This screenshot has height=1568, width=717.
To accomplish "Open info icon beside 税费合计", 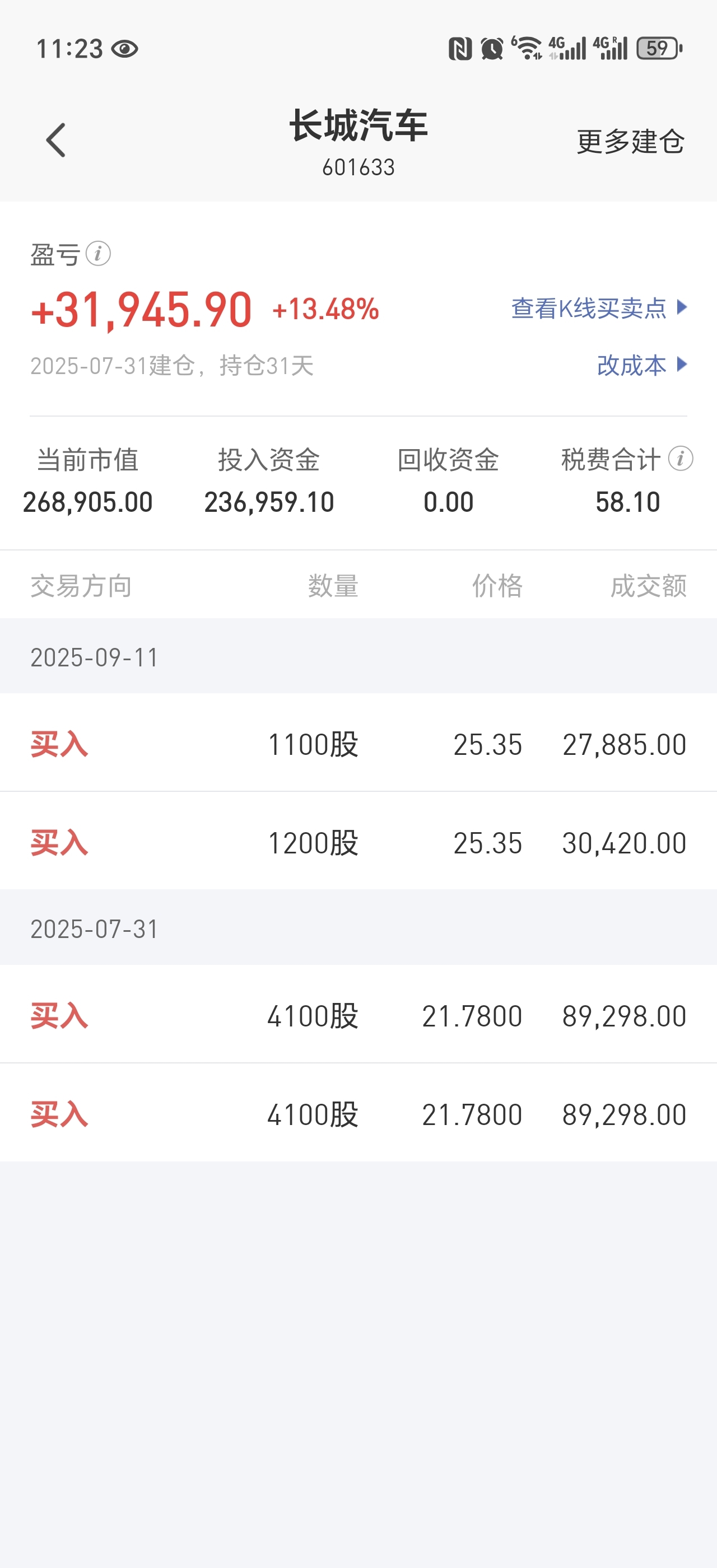I will pos(681,458).
